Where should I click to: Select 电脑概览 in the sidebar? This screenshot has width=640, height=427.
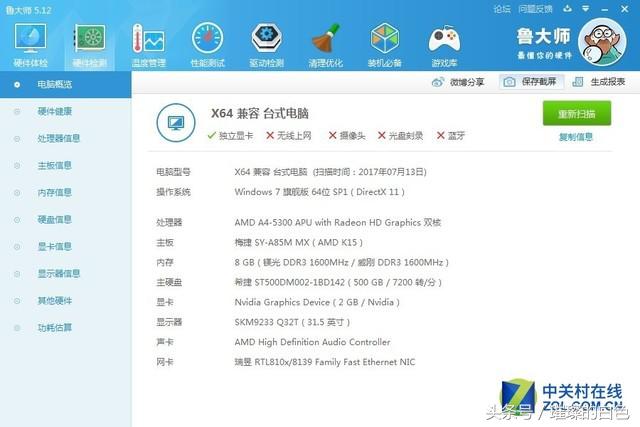point(65,85)
